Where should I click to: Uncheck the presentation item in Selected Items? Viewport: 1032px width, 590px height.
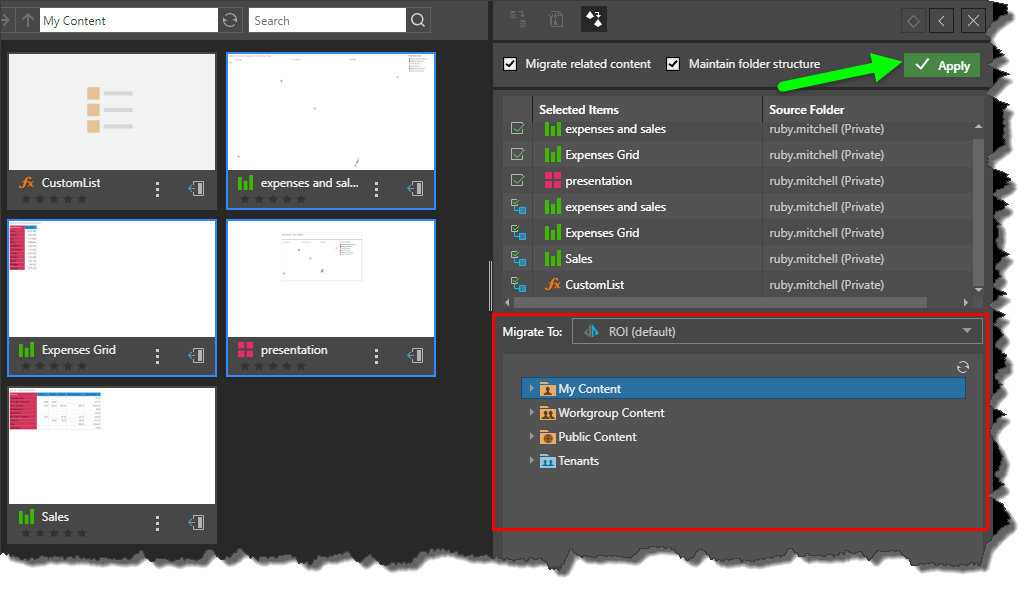(x=517, y=181)
